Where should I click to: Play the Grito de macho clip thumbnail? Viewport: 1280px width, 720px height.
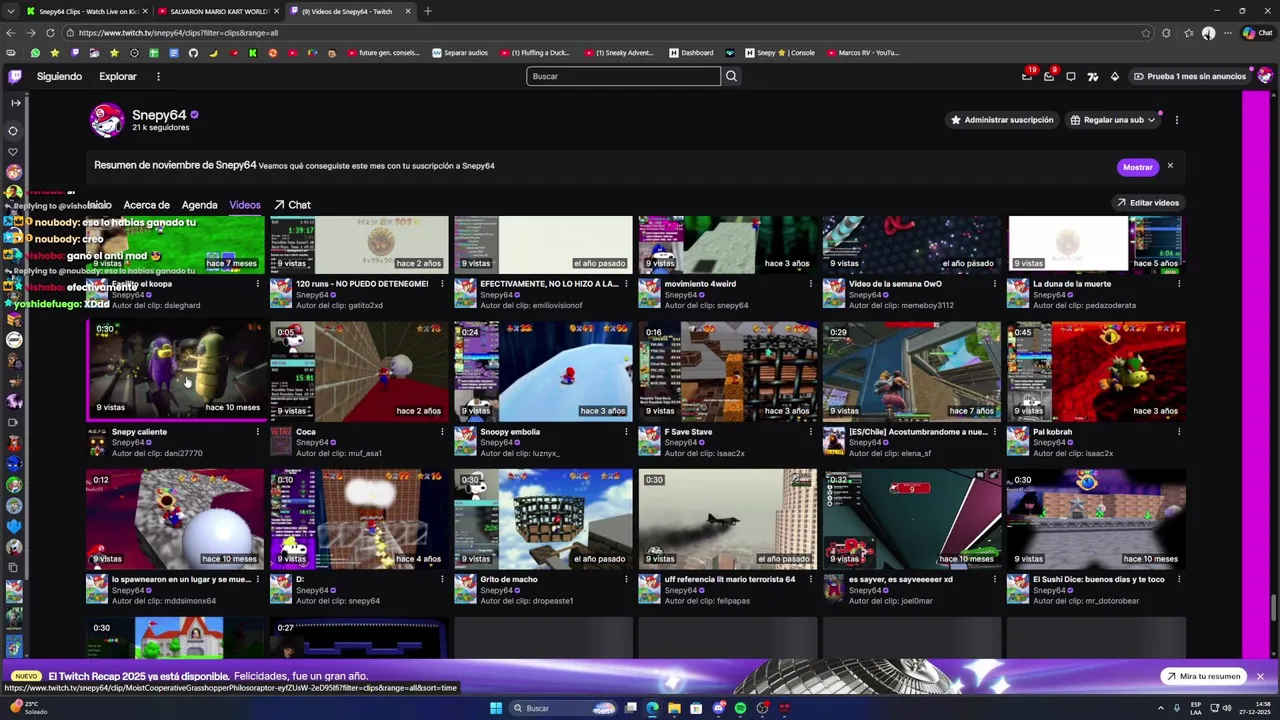point(543,519)
